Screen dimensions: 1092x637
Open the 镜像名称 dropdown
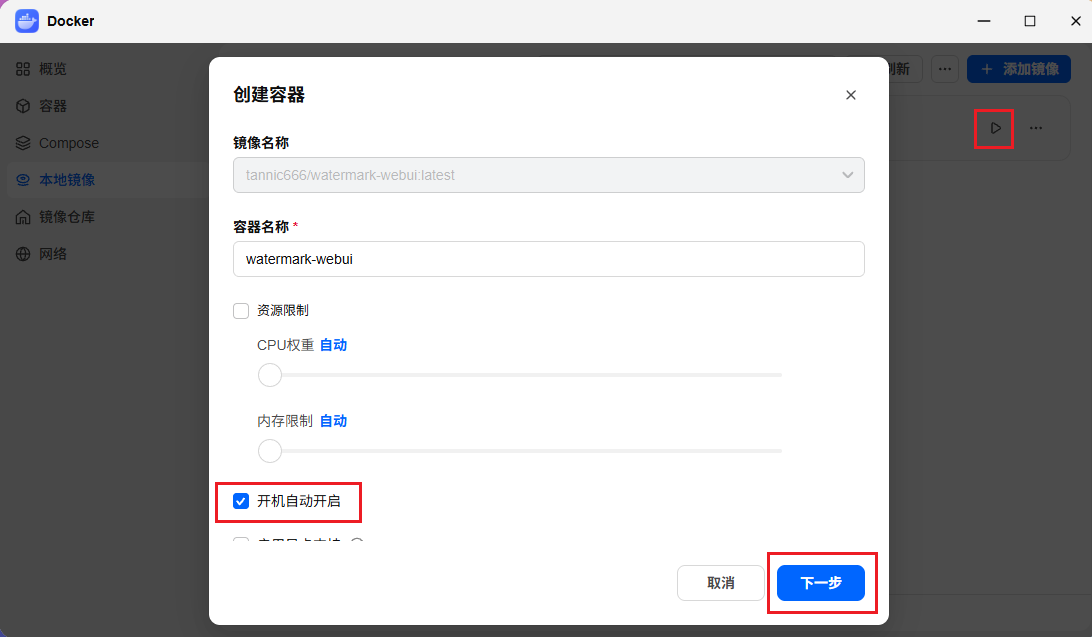(549, 175)
